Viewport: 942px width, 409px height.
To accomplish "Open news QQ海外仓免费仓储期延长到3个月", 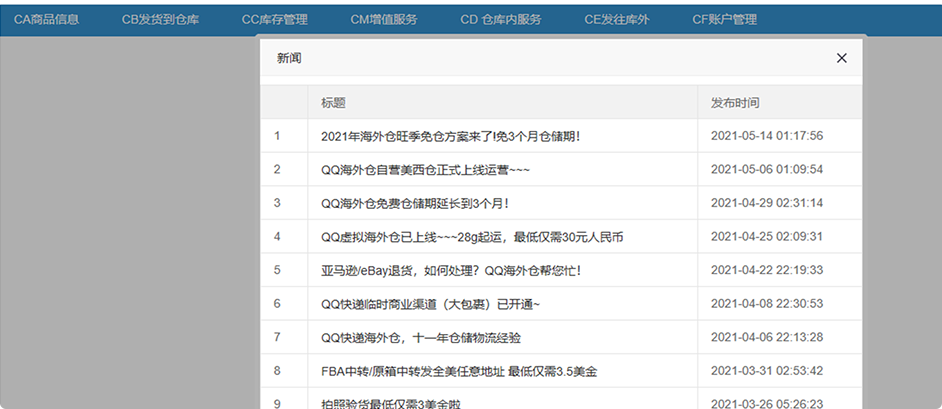I will pos(415,204).
